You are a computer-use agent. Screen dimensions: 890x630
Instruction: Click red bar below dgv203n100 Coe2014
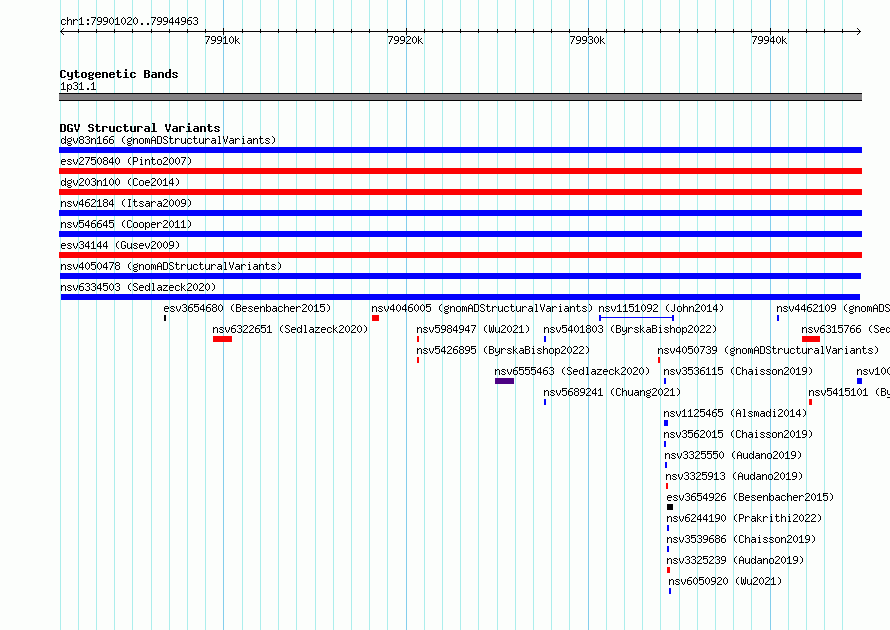point(460,192)
